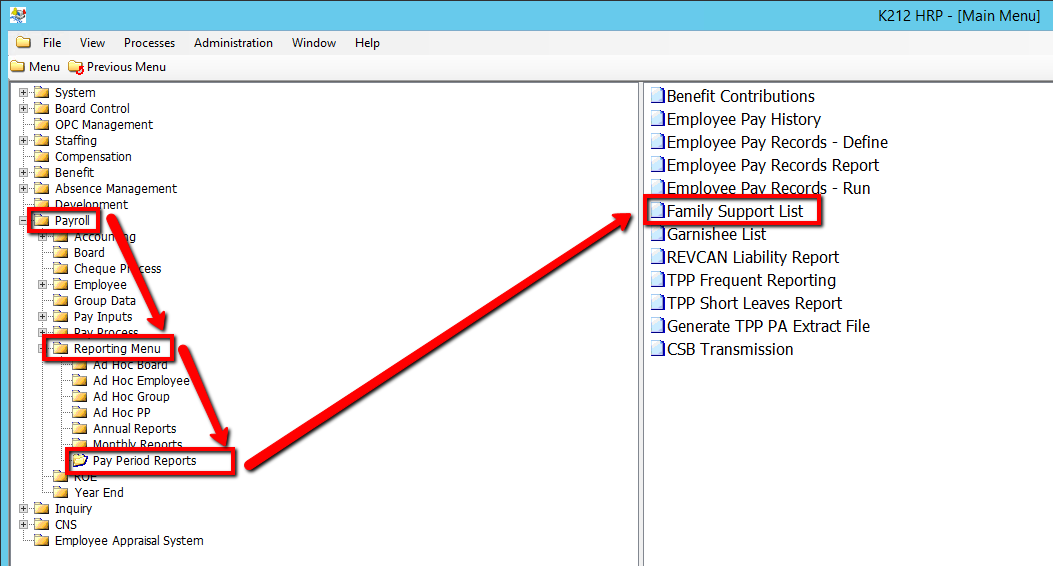The height and width of the screenshot is (566, 1053).
Task: Click the document icon beside Benefit Contributions
Action: click(x=657, y=96)
